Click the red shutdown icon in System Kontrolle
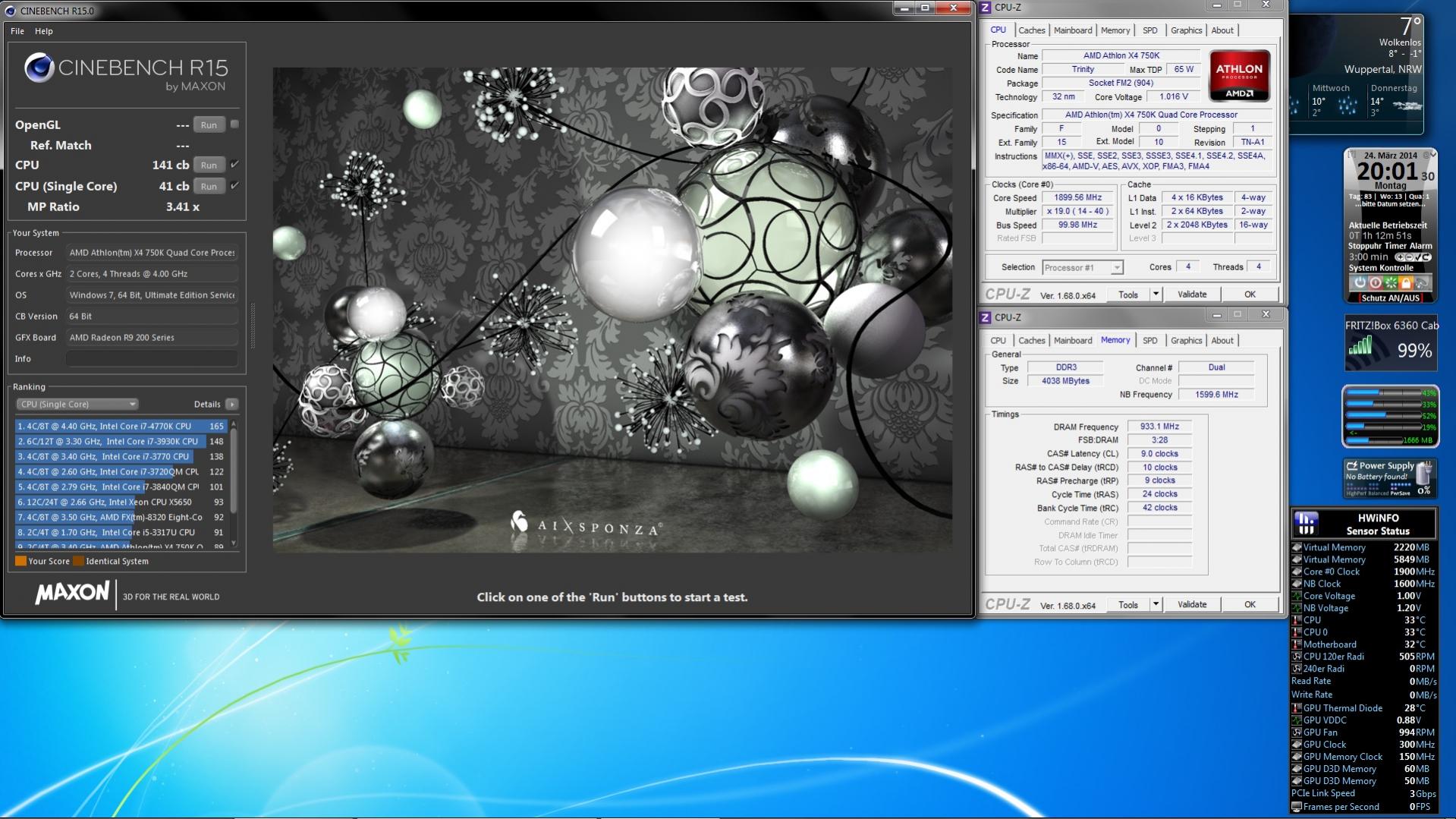The height and width of the screenshot is (819, 1456). pos(1375,282)
